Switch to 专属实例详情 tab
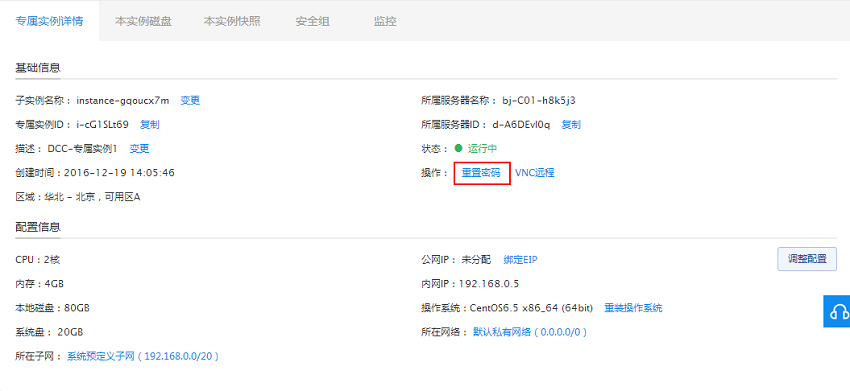This screenshot has width=850, height=391. tap(49, 22)
